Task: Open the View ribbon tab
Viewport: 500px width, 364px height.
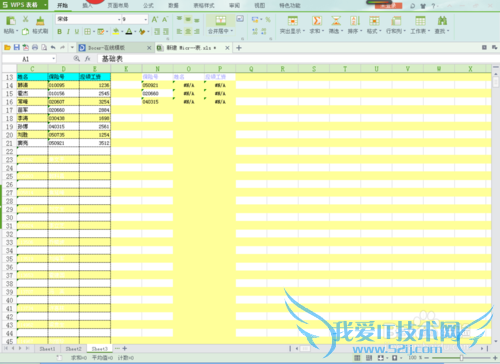Action: (x=260, y=5)
